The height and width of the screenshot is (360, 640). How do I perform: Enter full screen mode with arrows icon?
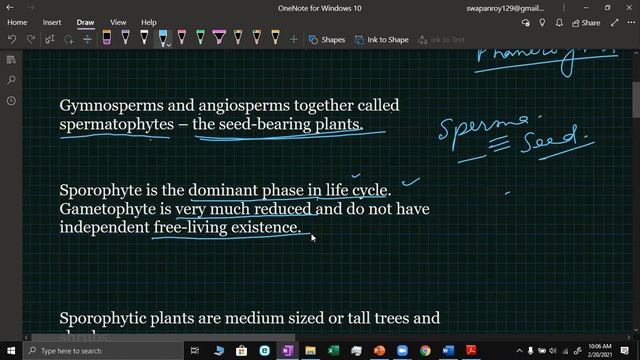[x=615, y=23]
